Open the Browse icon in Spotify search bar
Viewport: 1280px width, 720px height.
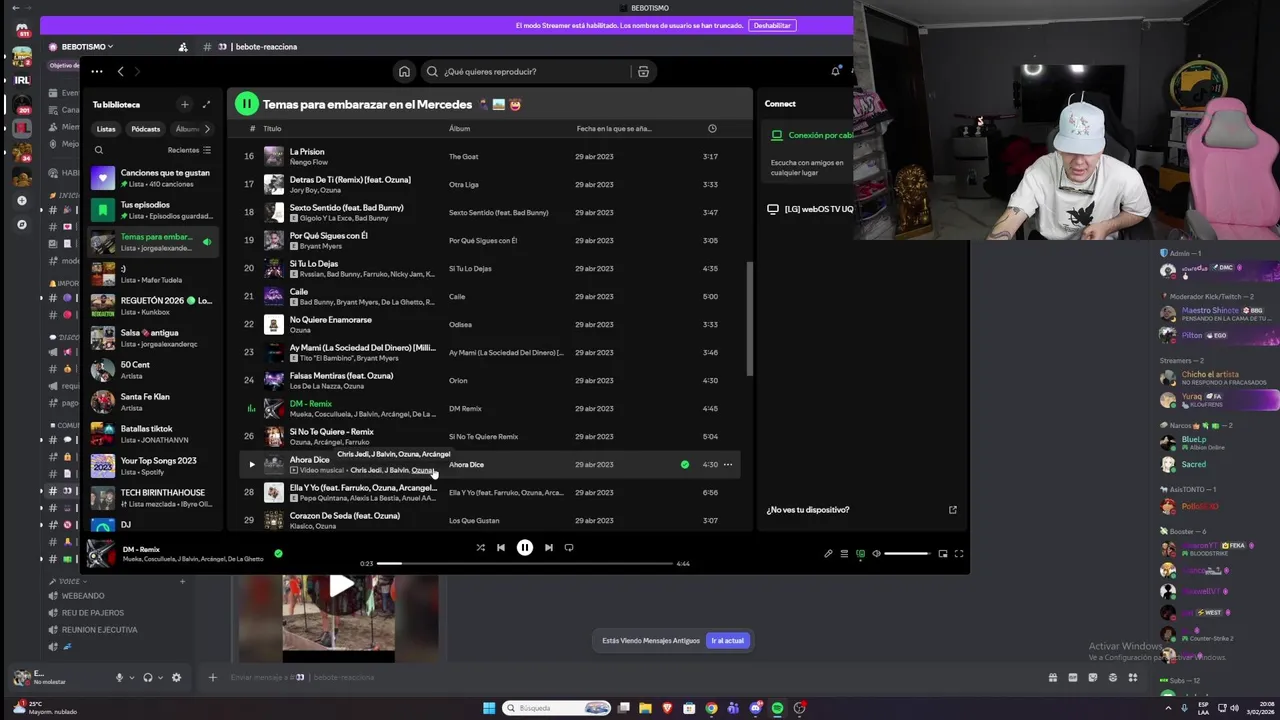[643, 71]
